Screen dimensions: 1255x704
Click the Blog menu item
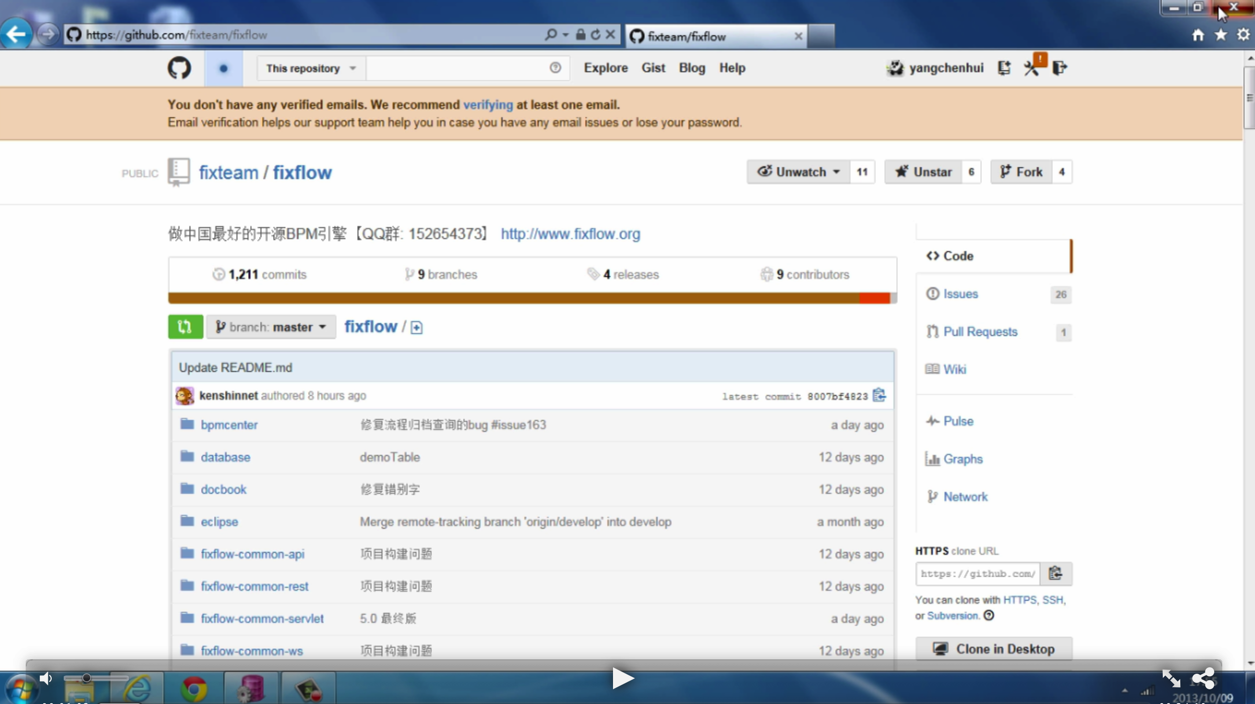692,68
